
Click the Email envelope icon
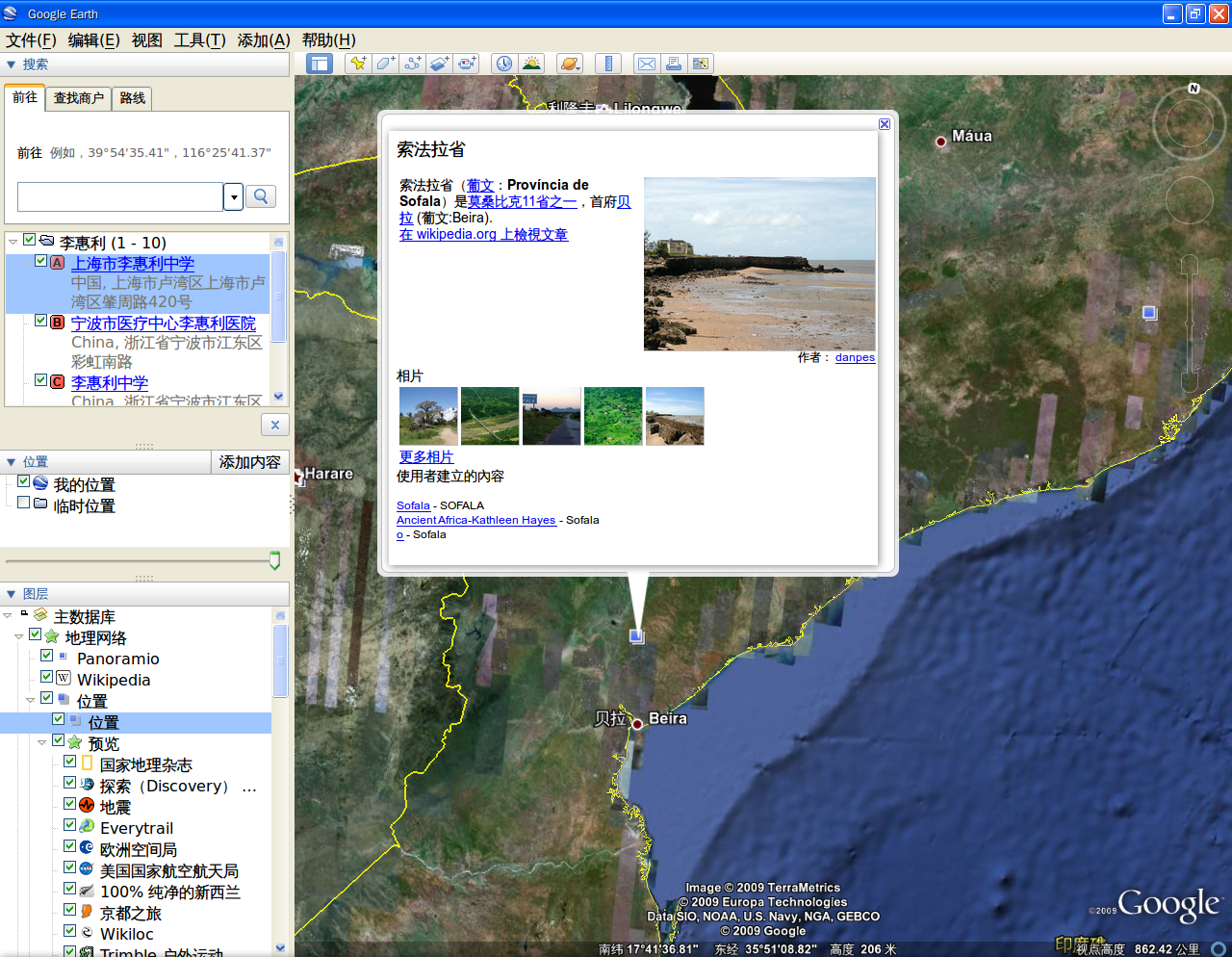pos(647,64)
